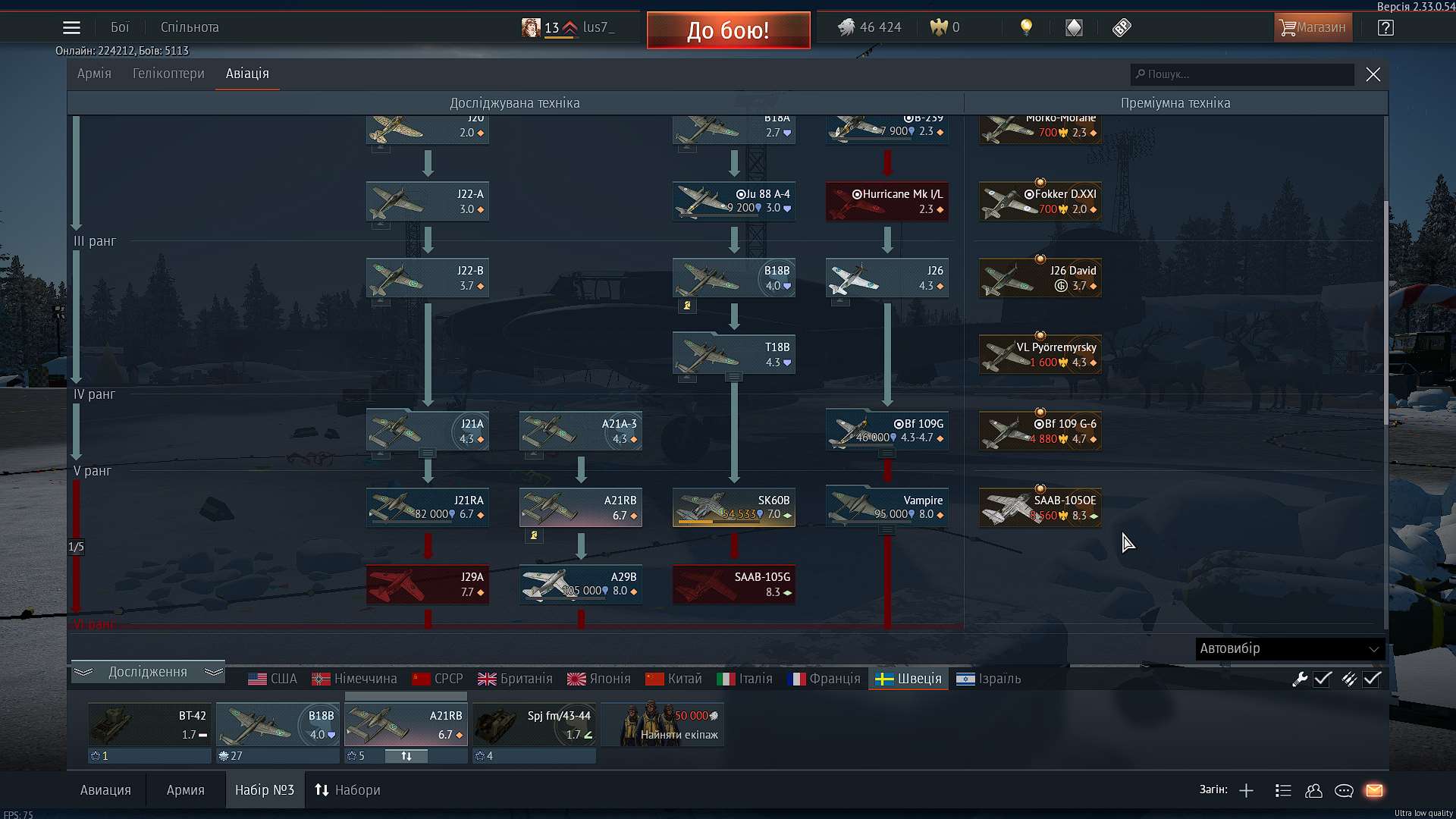1456x819 pixels.
Task: Open the lightbulb hints icon
Action: 1026,27
